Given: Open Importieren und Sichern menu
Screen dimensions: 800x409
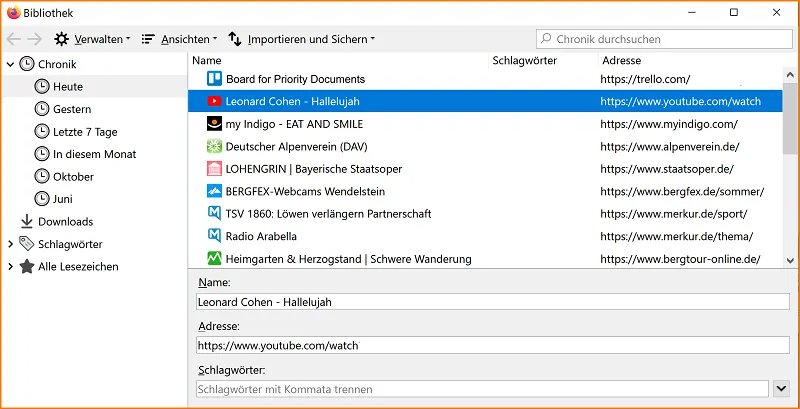Looking at the screenshot, I should 302,39.
